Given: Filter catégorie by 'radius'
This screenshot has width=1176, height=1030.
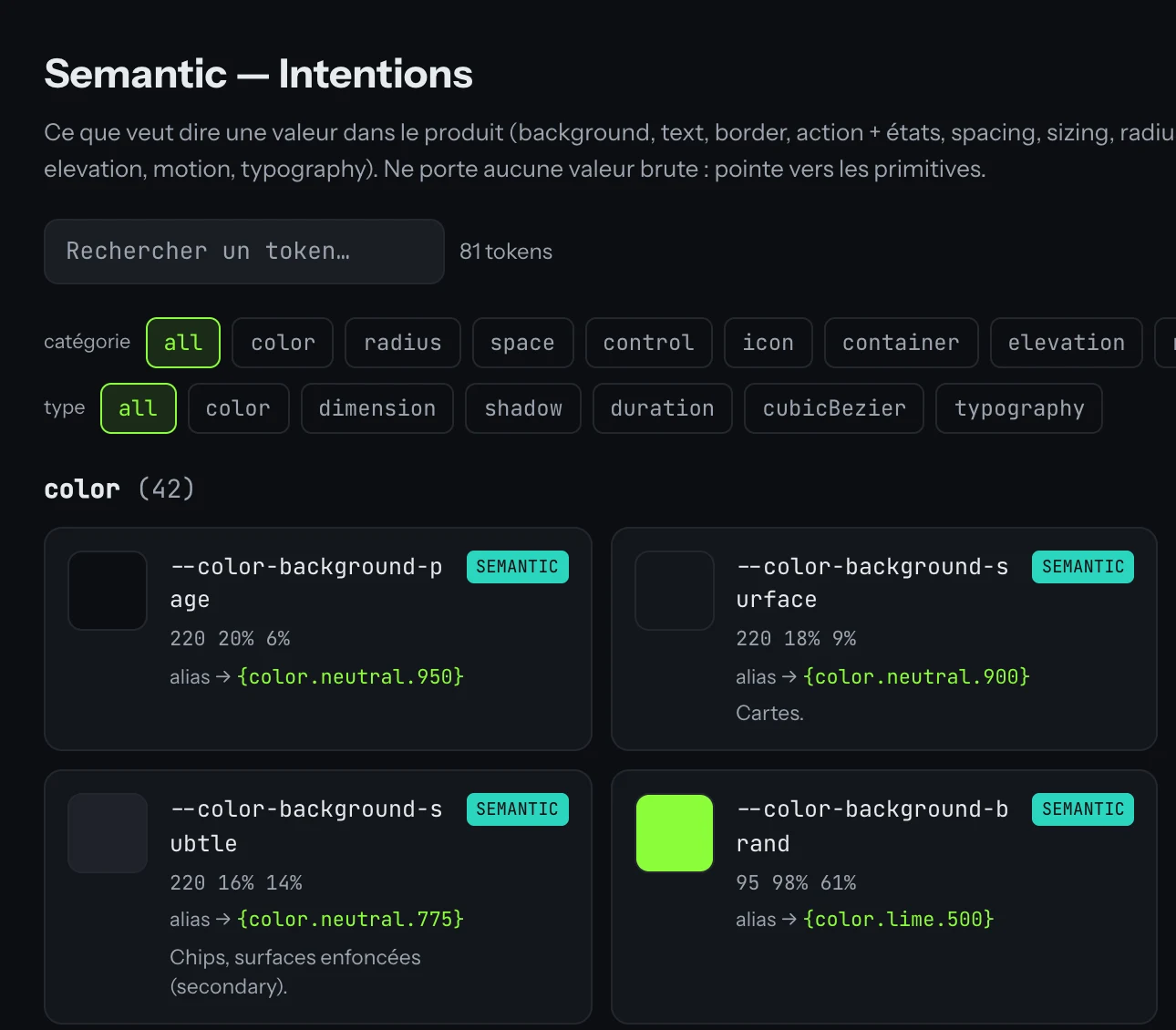Looking at the screenshot, I should coord(403,343).
